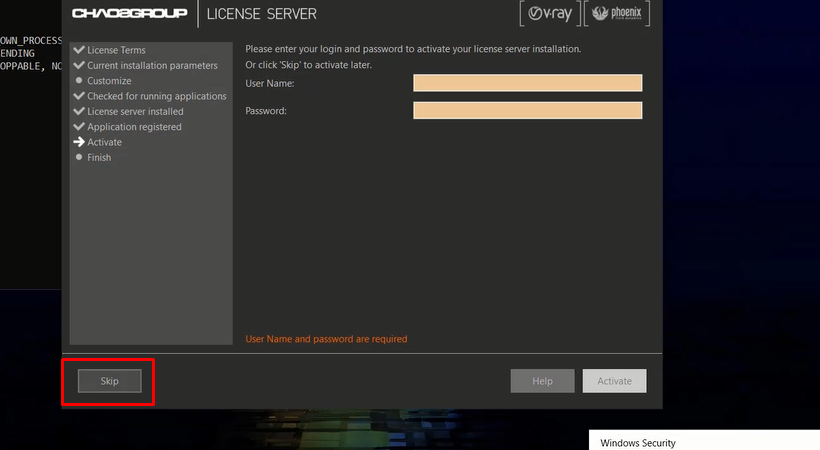Focus the Password input field

(x=527, y=110)
